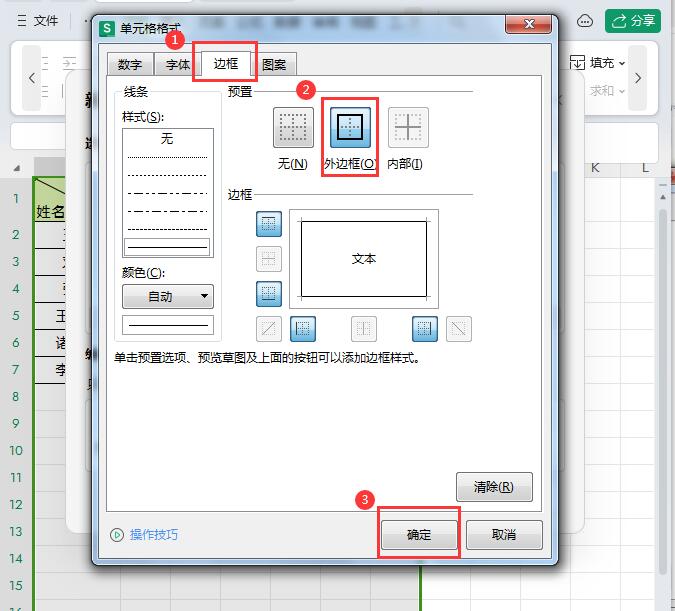The width and height of the screenshot is (675, 611).
Task: Select the solid line style in list
Action: coord(167,246)
